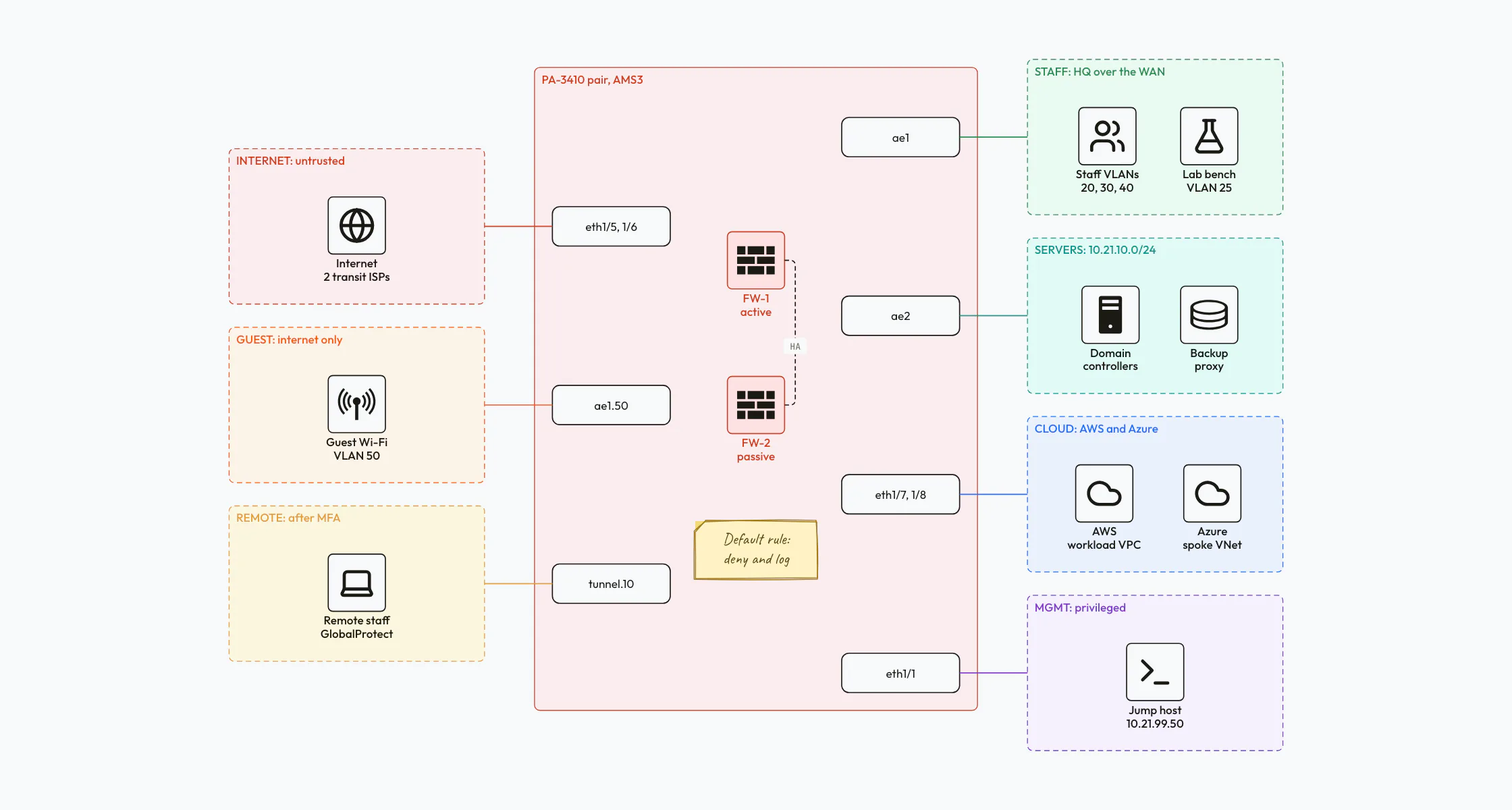Select the ae2 interface box

(x=900, y=316)
